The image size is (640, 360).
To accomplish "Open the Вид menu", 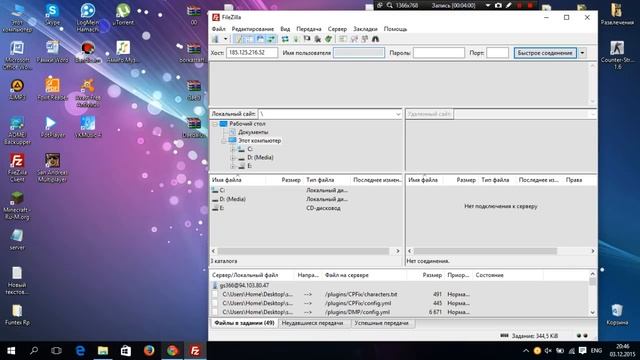I will 285,29.
